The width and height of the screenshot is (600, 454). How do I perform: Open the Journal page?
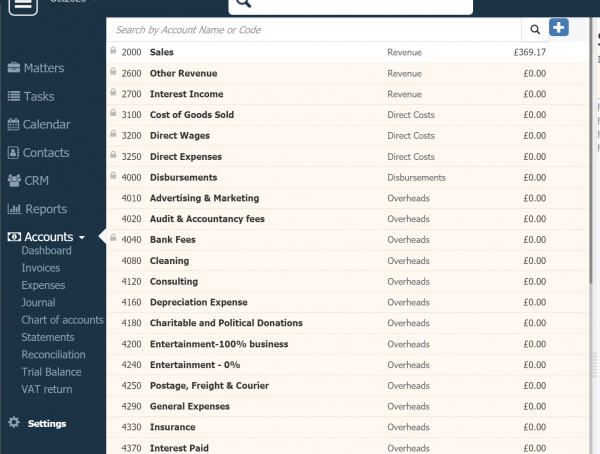[38, 302]
